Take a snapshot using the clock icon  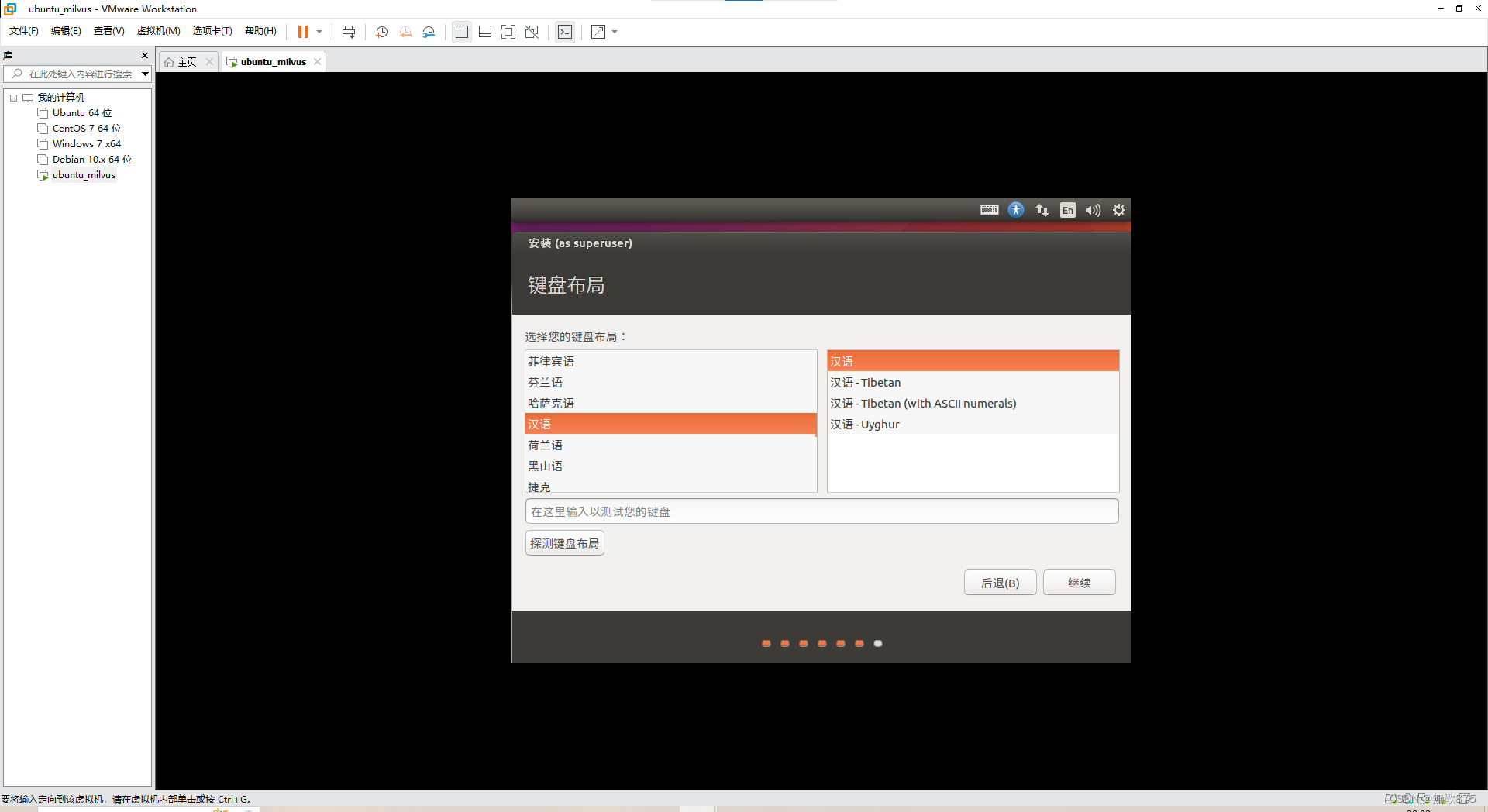[x=382, y=32]
